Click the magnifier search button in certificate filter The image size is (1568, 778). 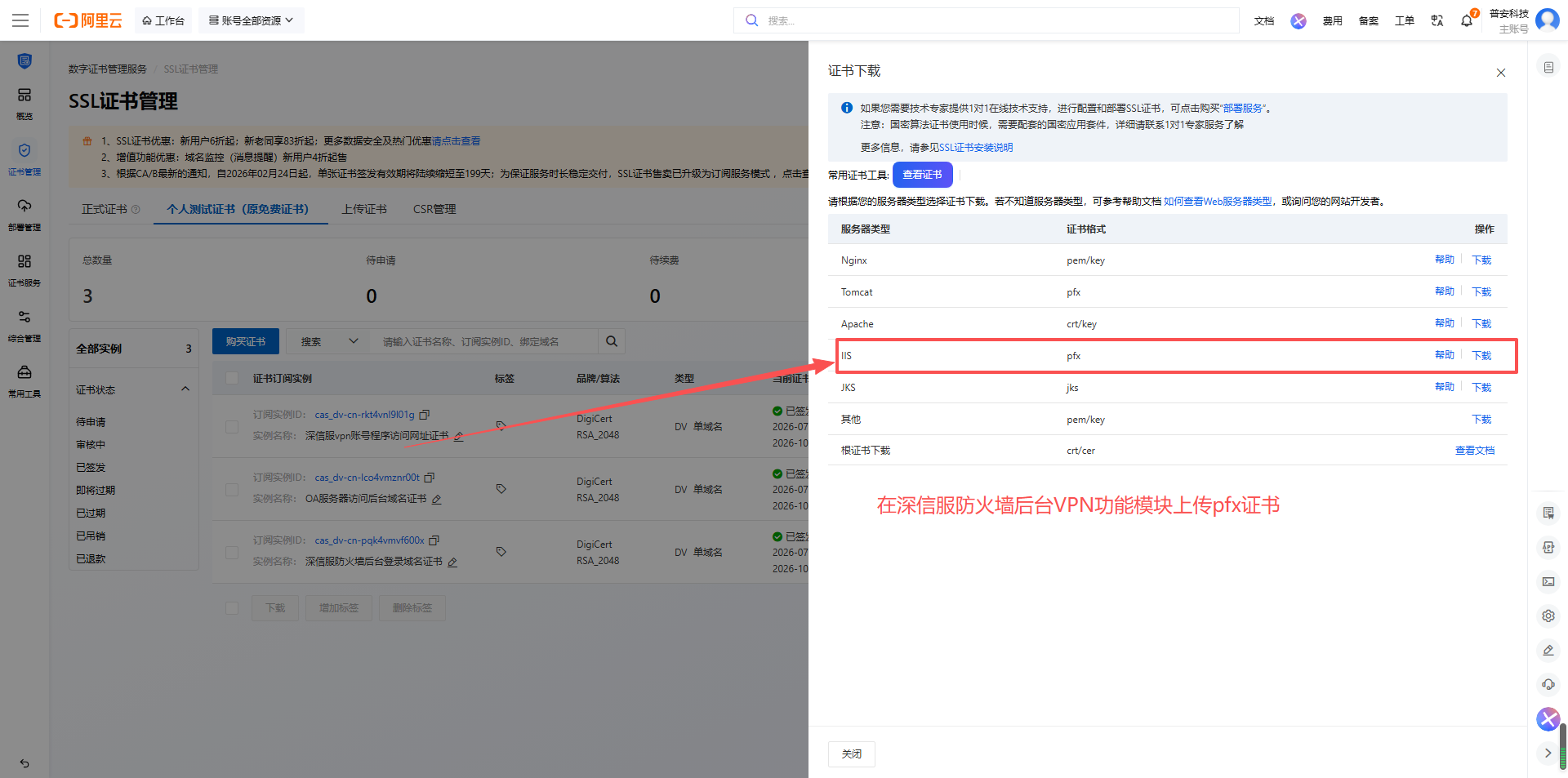[x=612, y=341]
